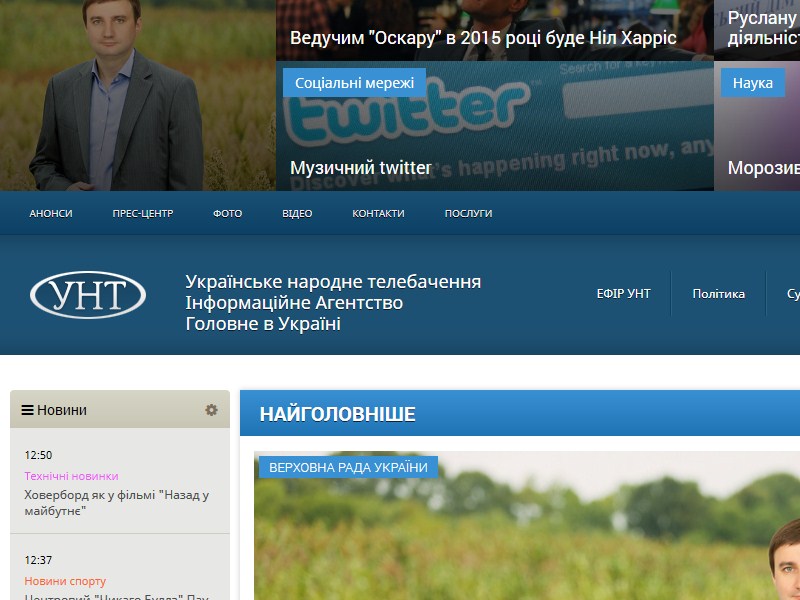800x600 pixels.
Task: Read the Oscar host Ніл Харріс headline
Action: [x=483, y=38]
